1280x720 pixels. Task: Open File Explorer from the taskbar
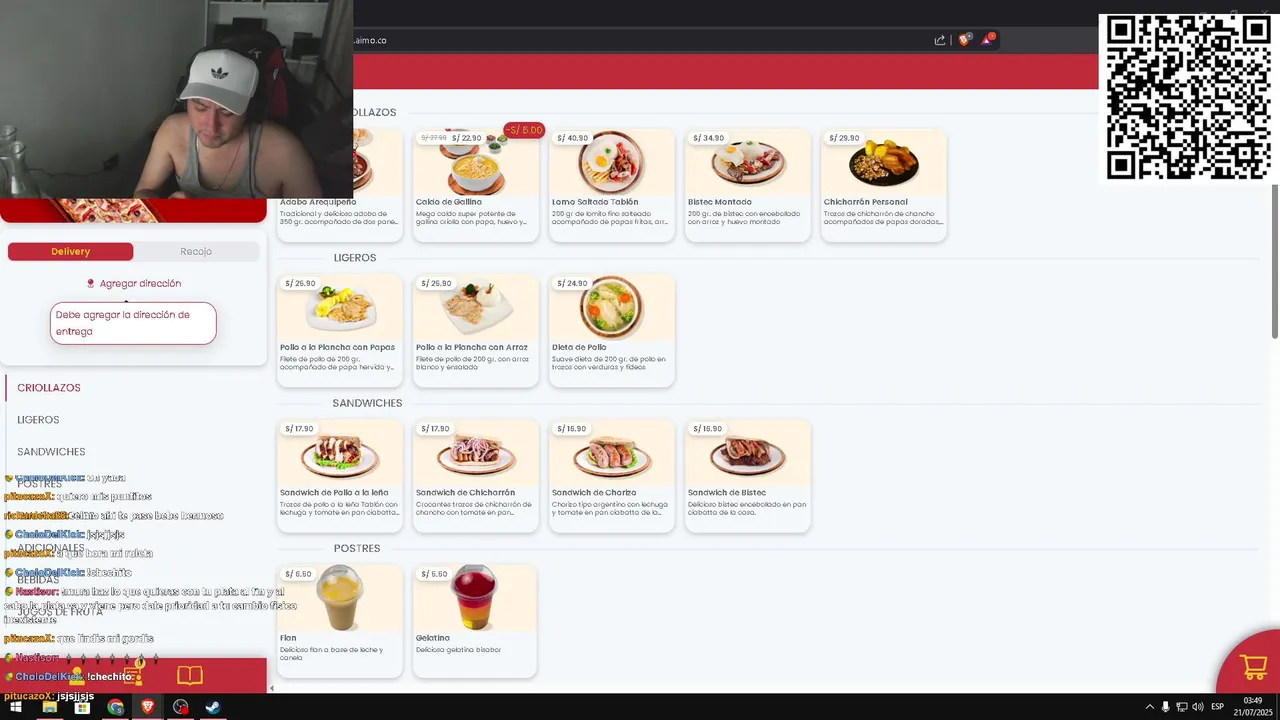coord(49,707)
